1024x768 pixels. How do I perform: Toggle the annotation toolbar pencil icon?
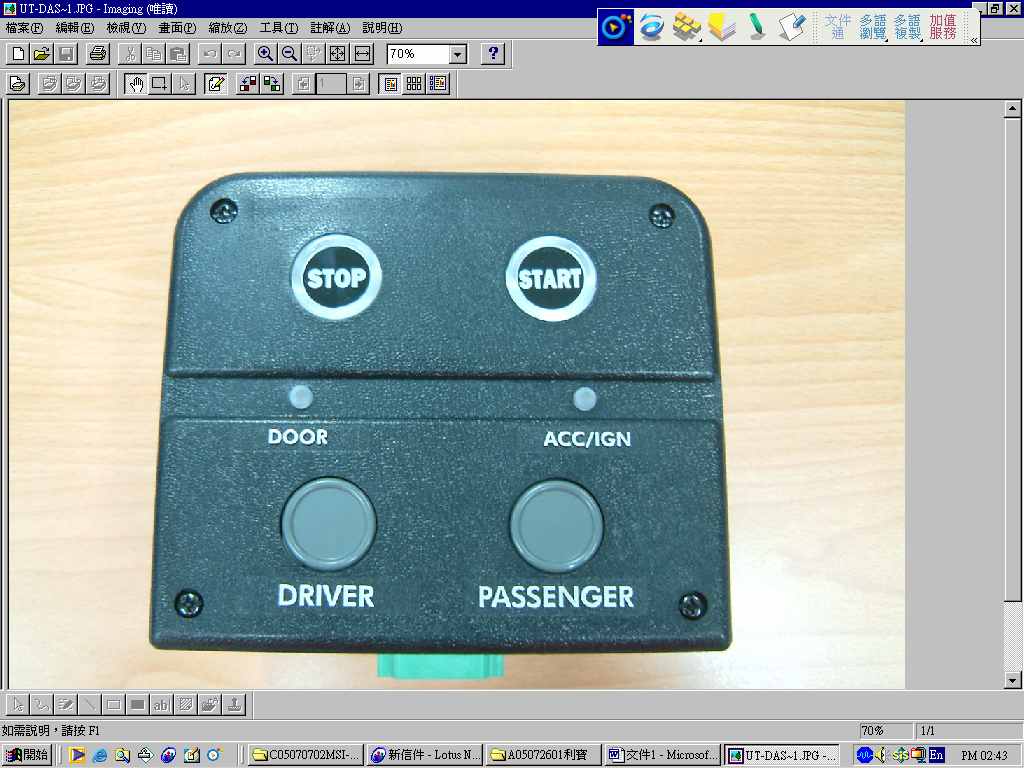(x=215, y=84)
